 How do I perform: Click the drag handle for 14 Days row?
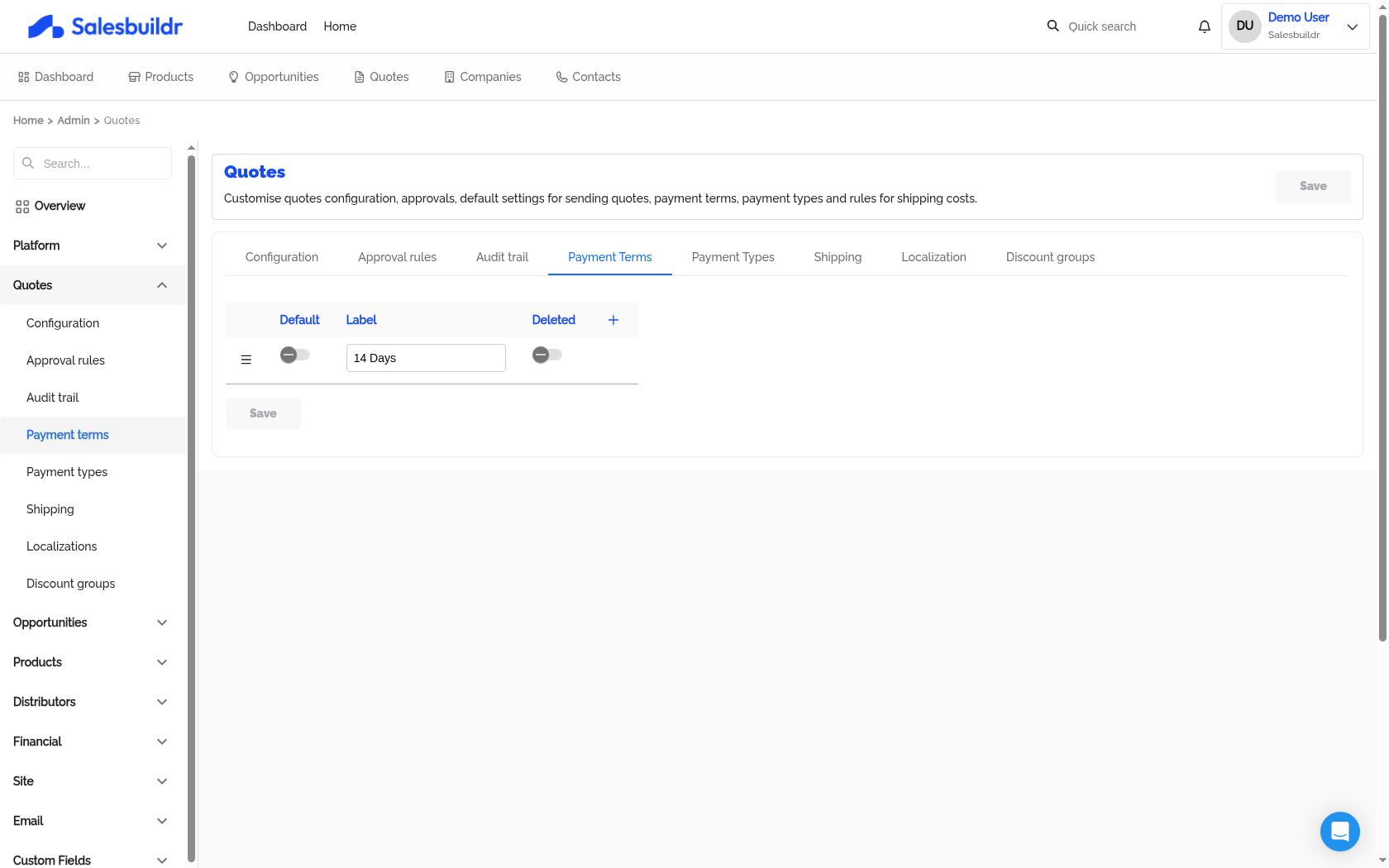coord(246,360)
